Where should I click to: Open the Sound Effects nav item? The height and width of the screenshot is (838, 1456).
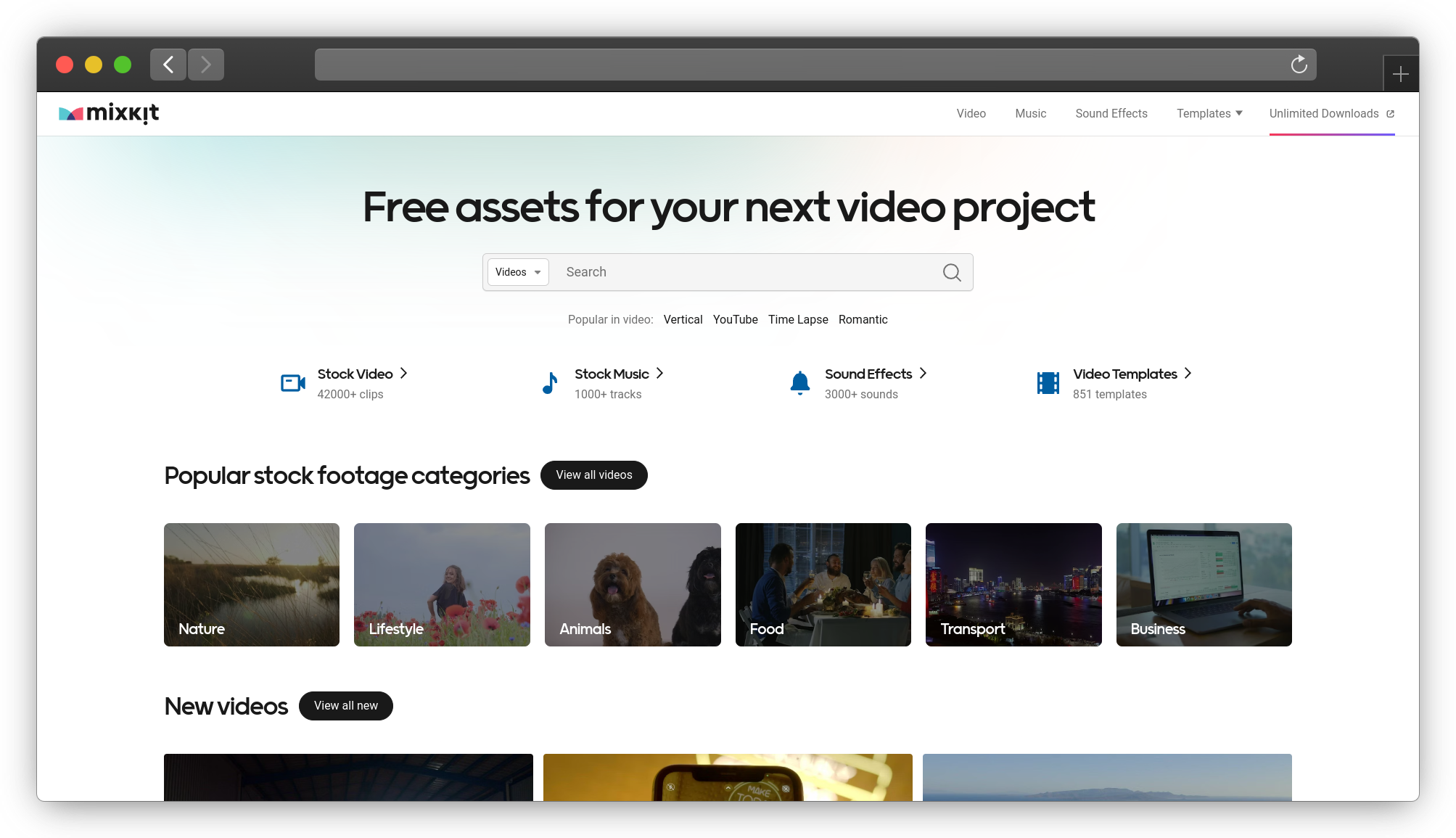(1111, 113)
